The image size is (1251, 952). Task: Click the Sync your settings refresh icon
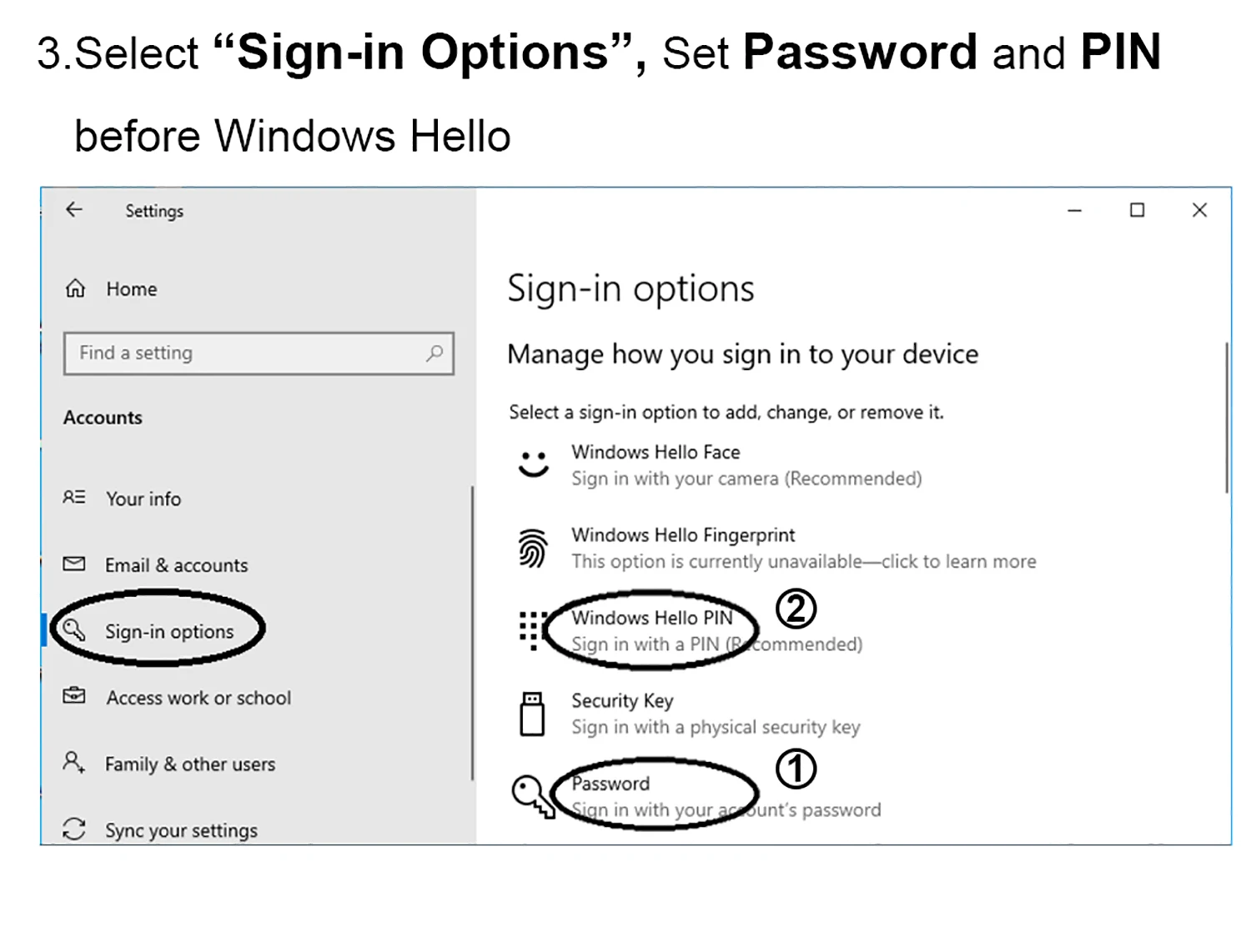coord(74,829)
